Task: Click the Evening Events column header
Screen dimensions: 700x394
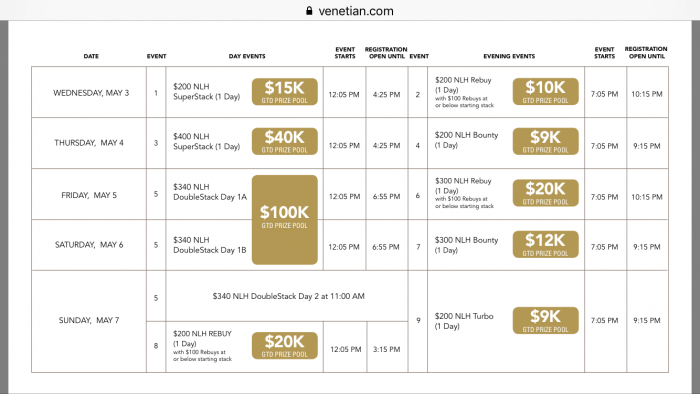Action: pyautogui.click(x=509, y=56)
